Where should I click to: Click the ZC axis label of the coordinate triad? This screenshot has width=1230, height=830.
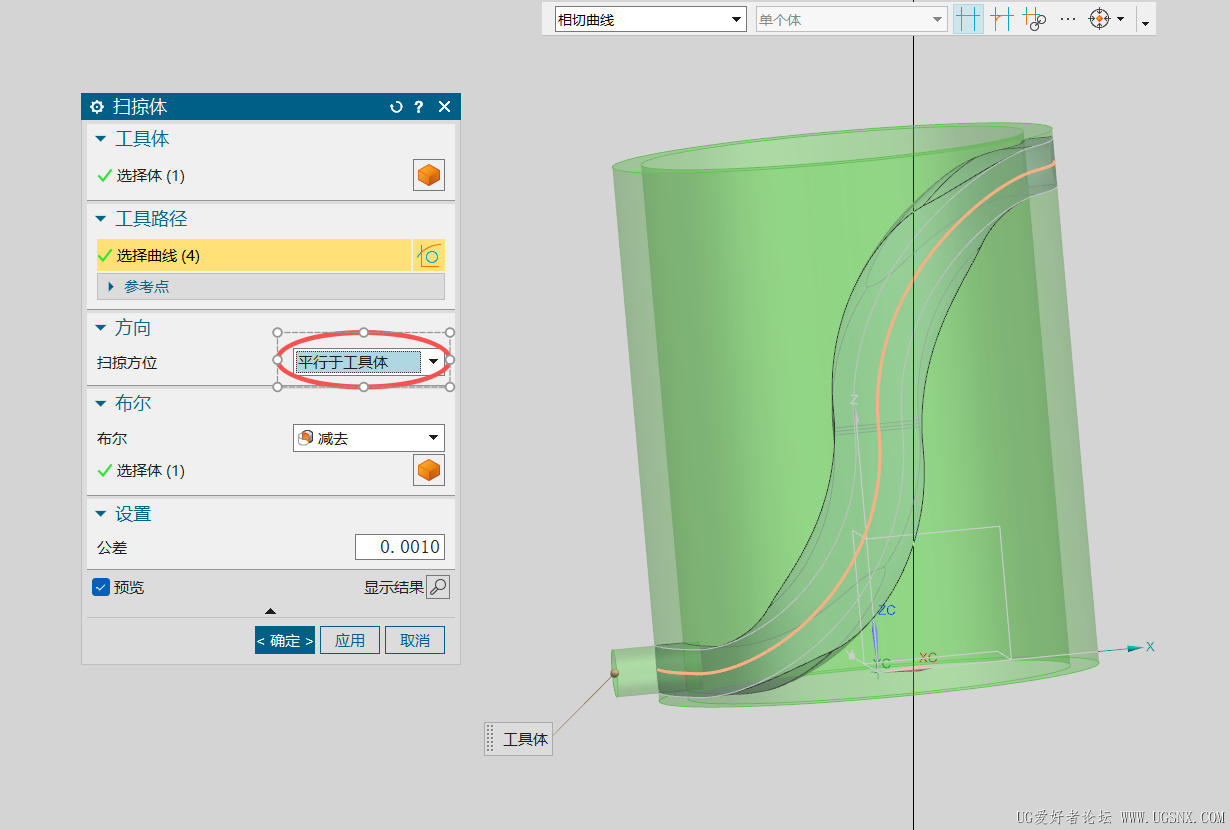[x=887, y=610]
